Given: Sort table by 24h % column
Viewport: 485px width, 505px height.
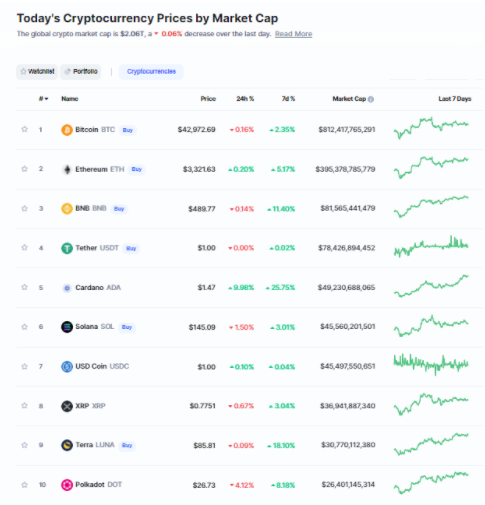Looking at the screenshot, I should pyautogui.click(x=245, y=99).
